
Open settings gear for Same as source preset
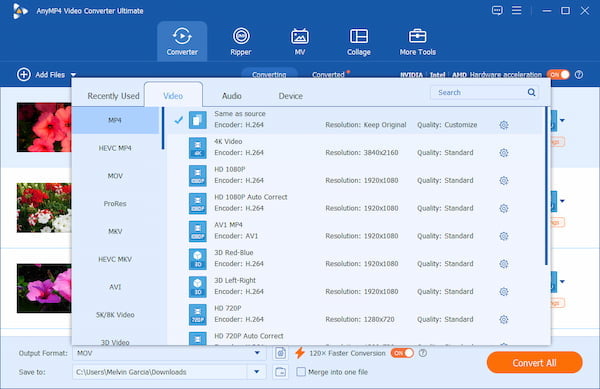pos(504,125)
